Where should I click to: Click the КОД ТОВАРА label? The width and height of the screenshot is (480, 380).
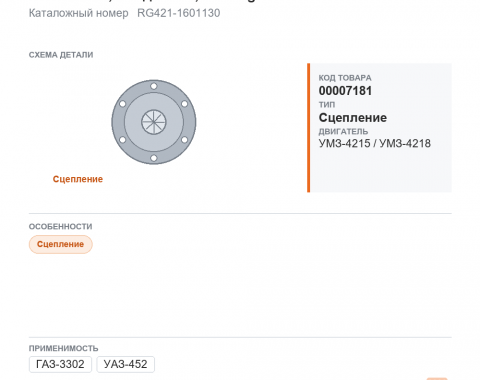(x=345, y=78)
